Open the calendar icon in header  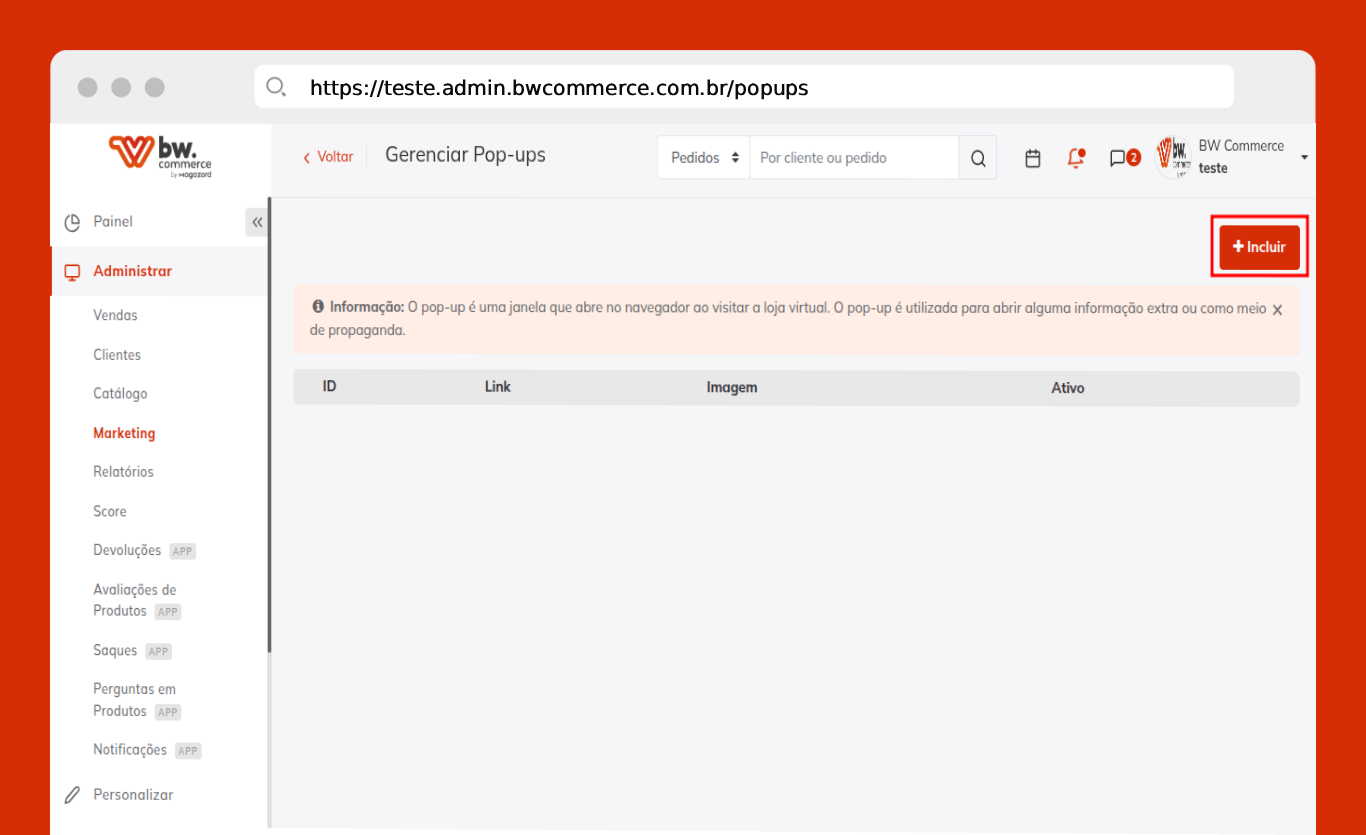point(1033,158)
